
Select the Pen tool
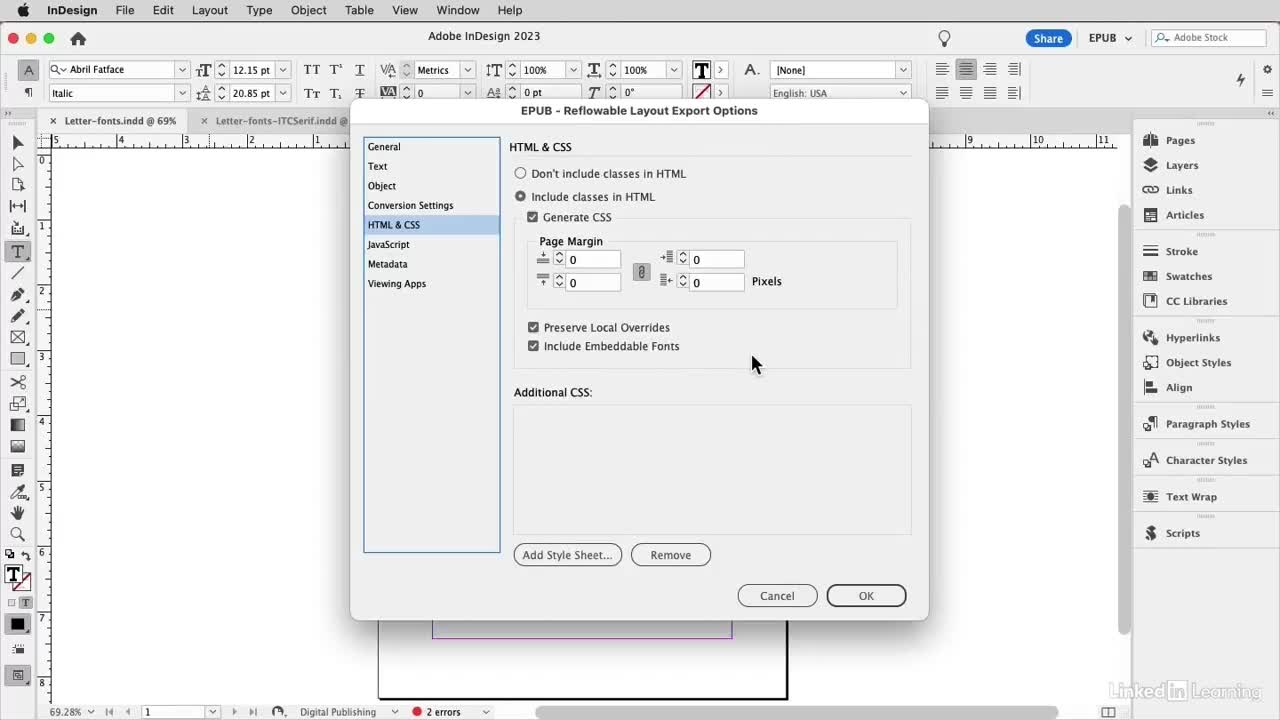(x=17, y=295)
